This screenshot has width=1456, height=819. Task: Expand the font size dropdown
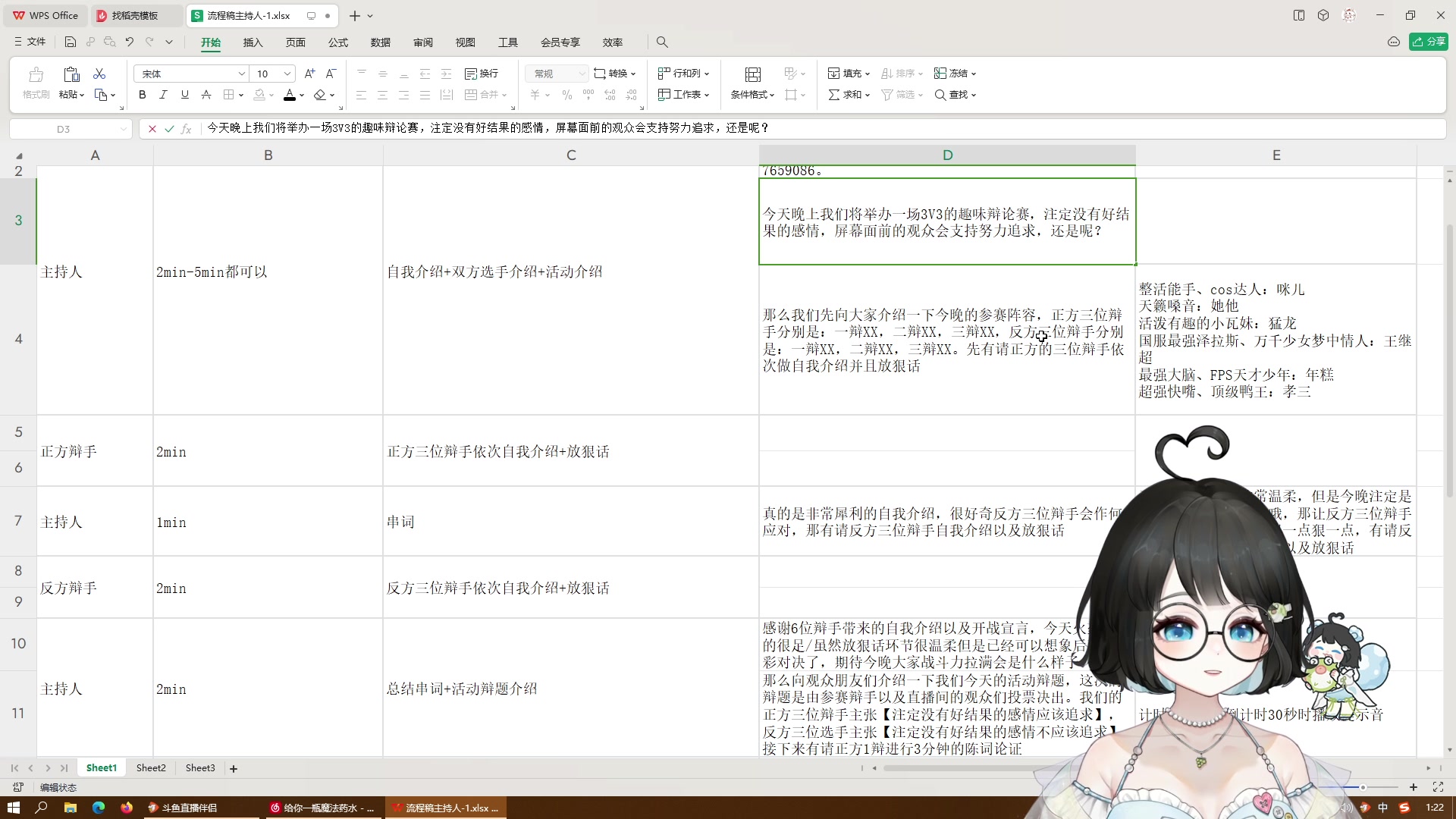coord(287,74)
